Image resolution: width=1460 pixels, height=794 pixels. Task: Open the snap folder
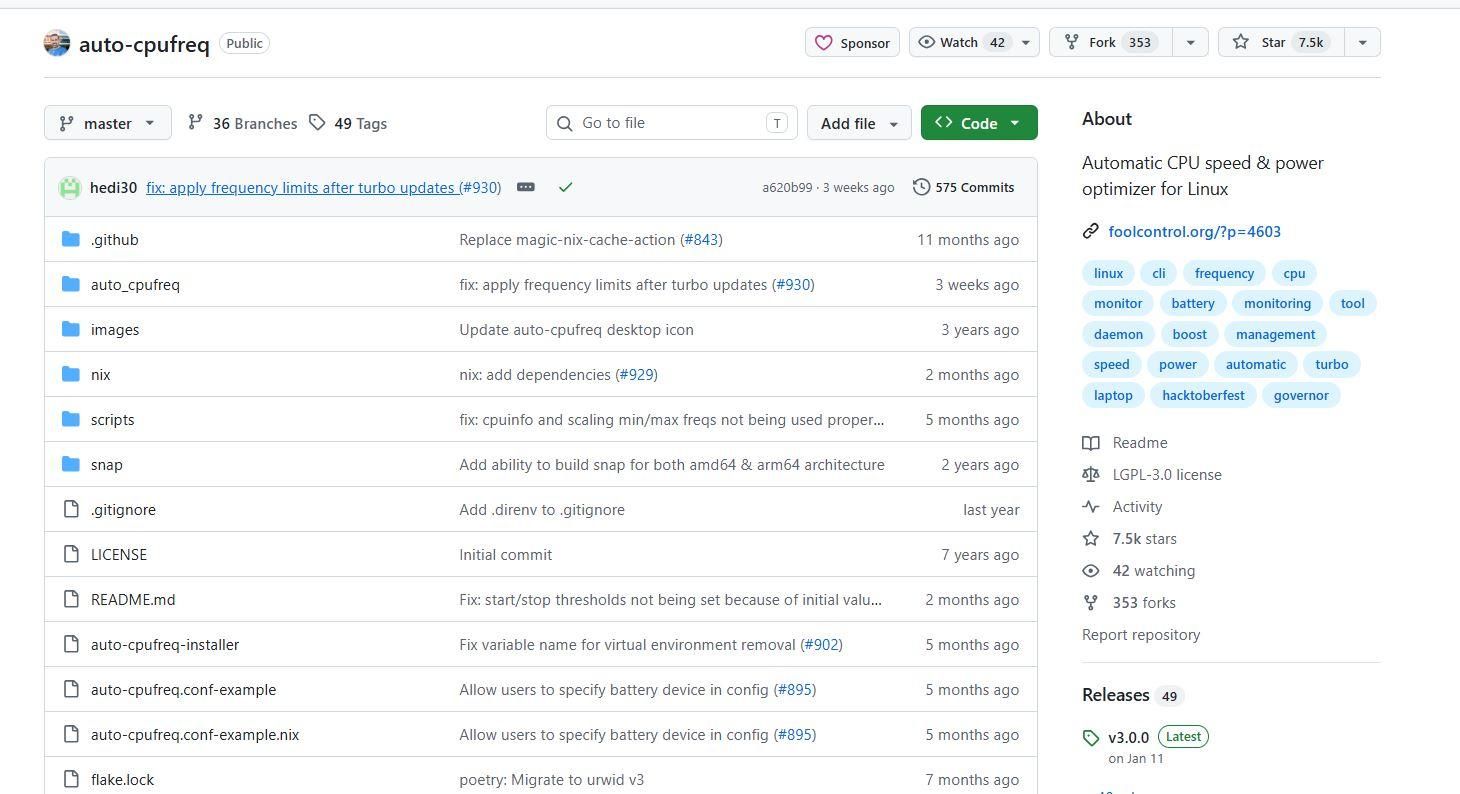coord(106,464)
